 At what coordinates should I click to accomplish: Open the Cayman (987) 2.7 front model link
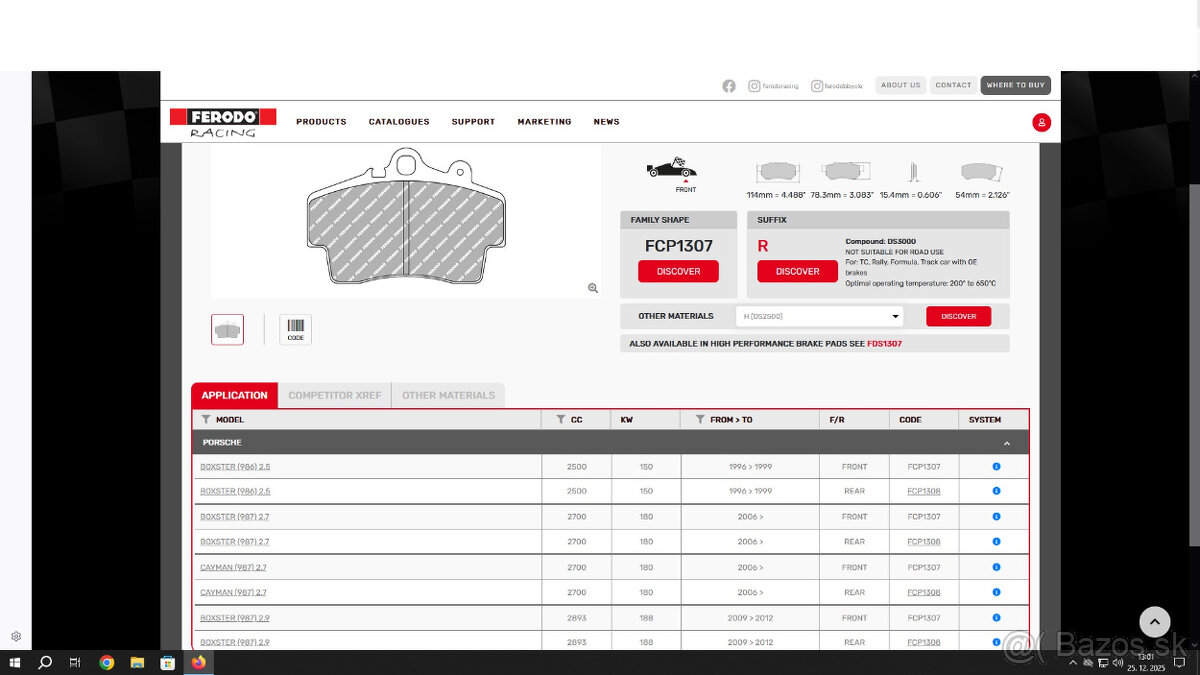point(233,567)
